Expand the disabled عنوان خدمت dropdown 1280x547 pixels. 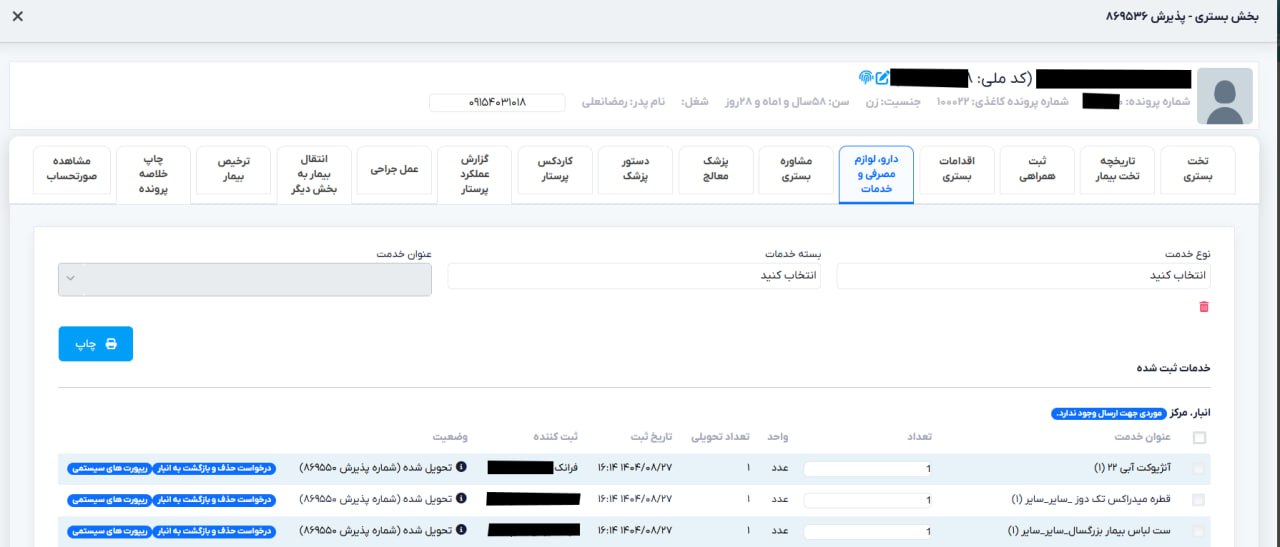[x=245, y=279]
